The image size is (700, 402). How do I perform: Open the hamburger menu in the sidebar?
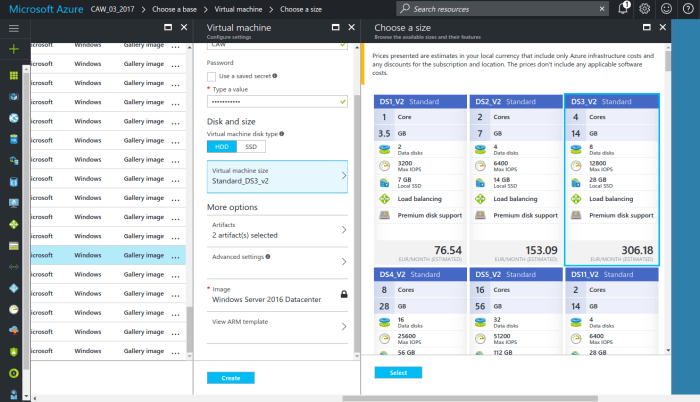click(14, 29)
